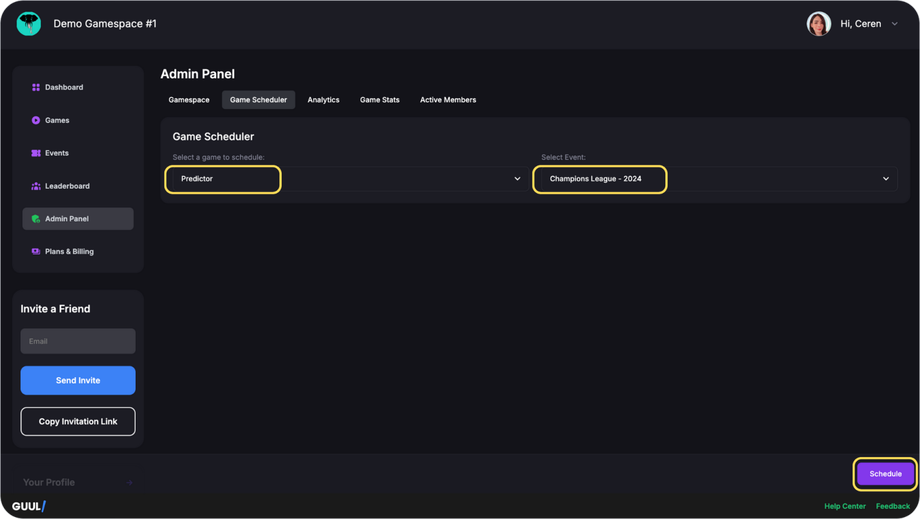View the Active Members tab
Screen dimensions: 920x519
click(x=448, y=100)
